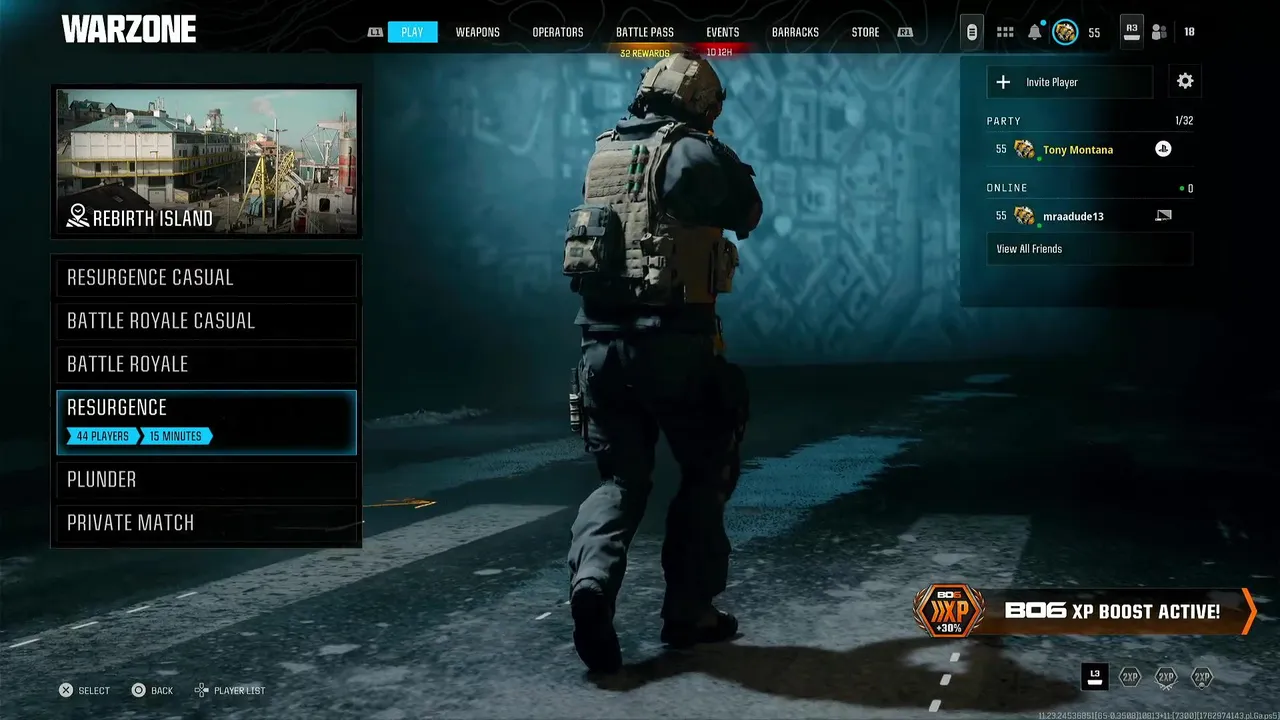
Task: Click the plus icon for Invite Player
Action: [x=1004, y=82]
